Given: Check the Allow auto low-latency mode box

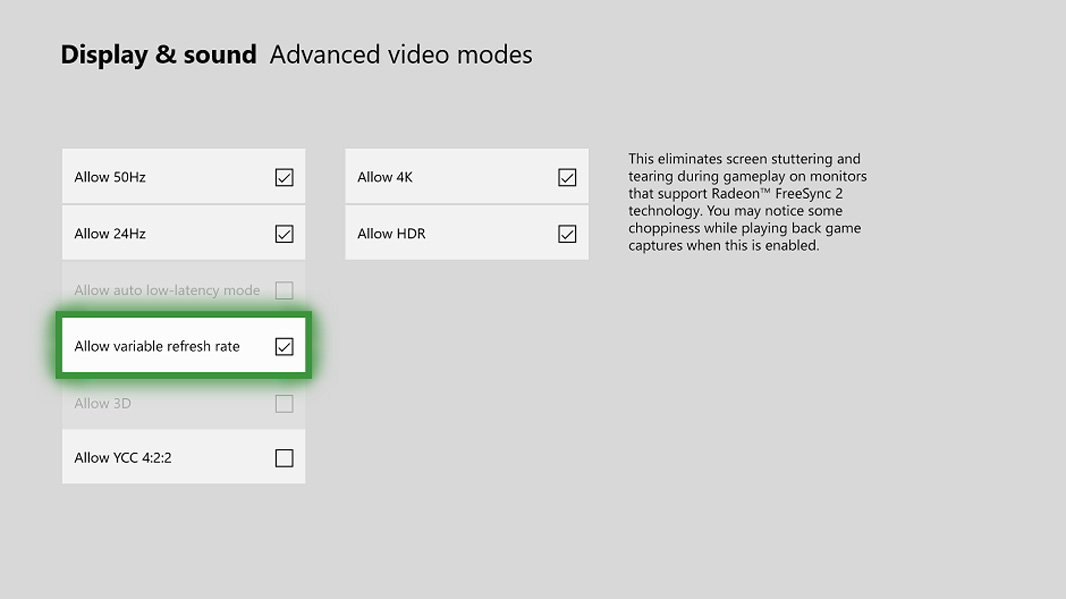Looking at the screenshot, I should click(x=283, y=289).
